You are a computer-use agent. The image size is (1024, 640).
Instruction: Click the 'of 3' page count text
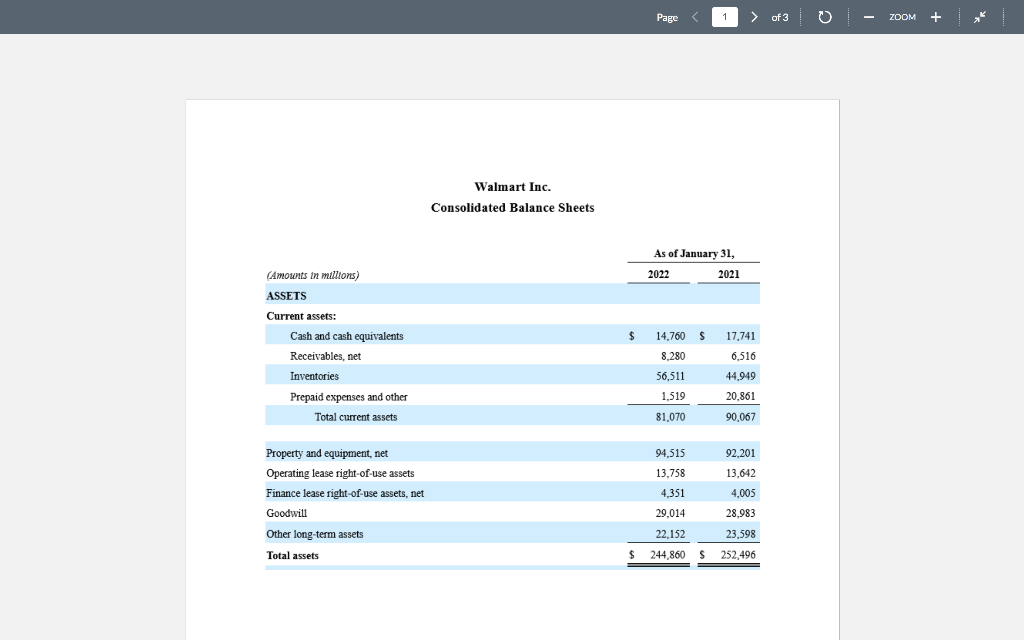coord(780,16)
